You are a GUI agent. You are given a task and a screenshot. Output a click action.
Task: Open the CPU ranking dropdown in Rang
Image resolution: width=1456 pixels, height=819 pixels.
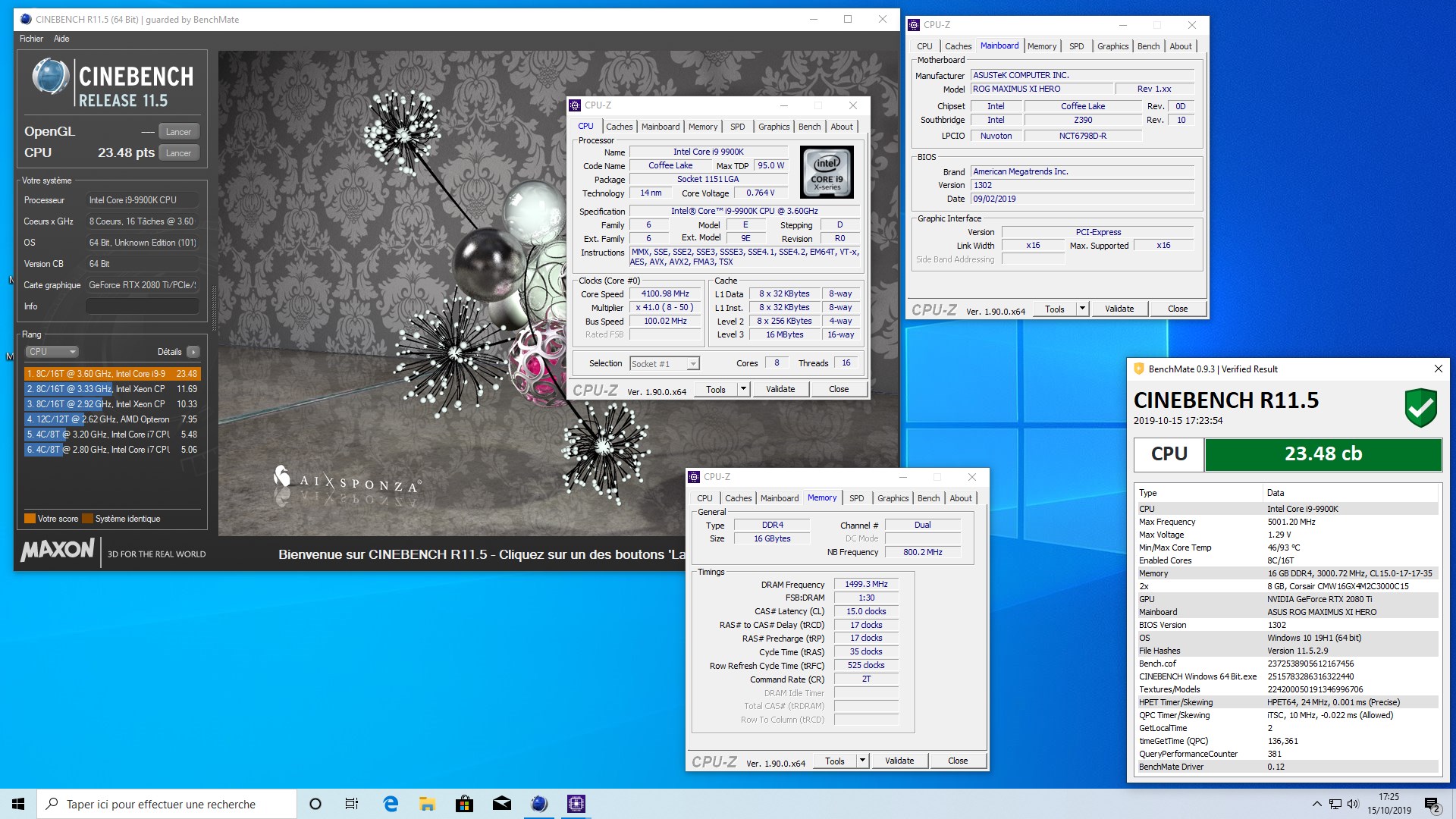[x=52, y=352]
